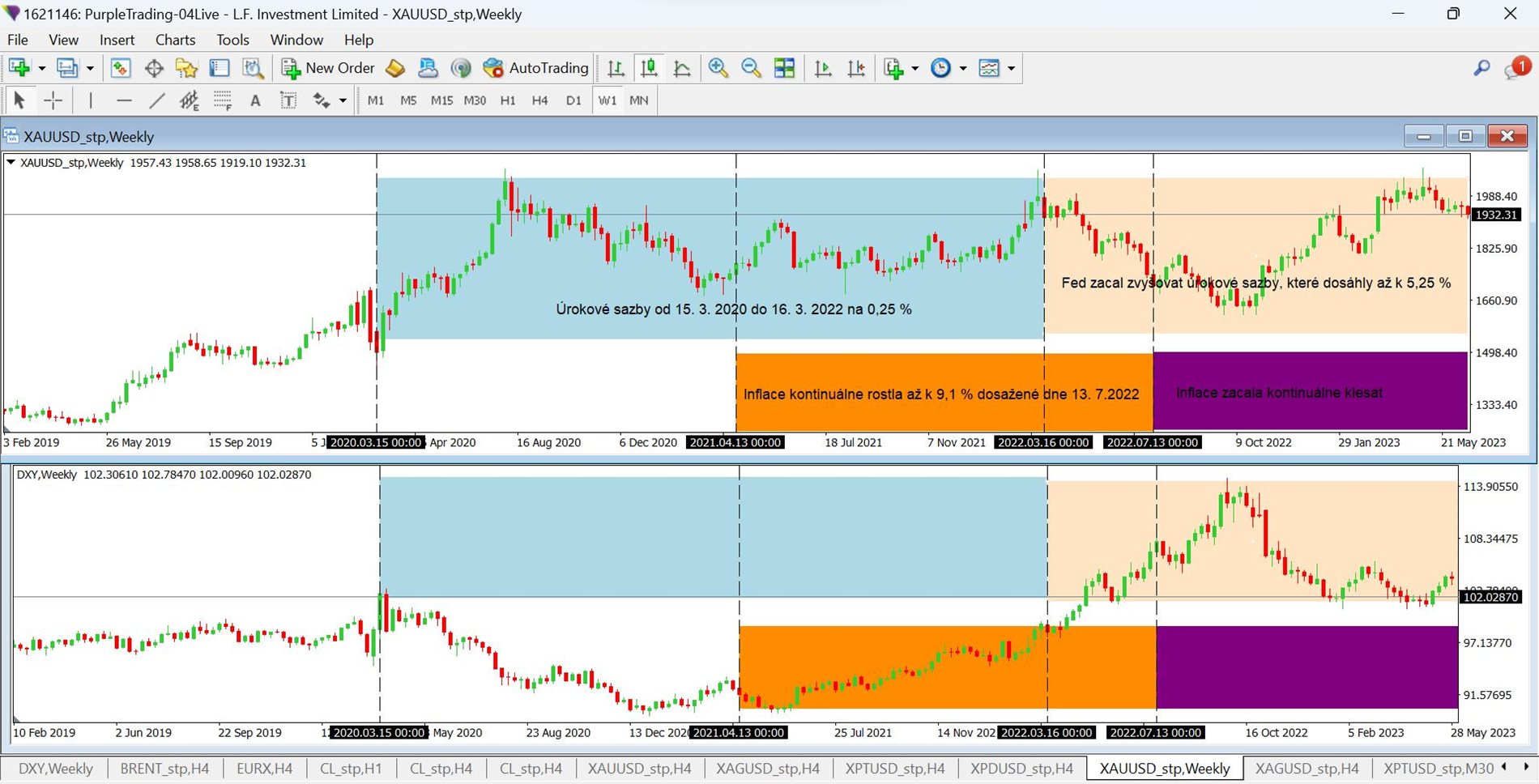Image resolution: width=1539 pixels, height=784 pixels.
Task: Select the Draw Horizontal Line tool
Action: pyautogui.click(x=124, y=100)
